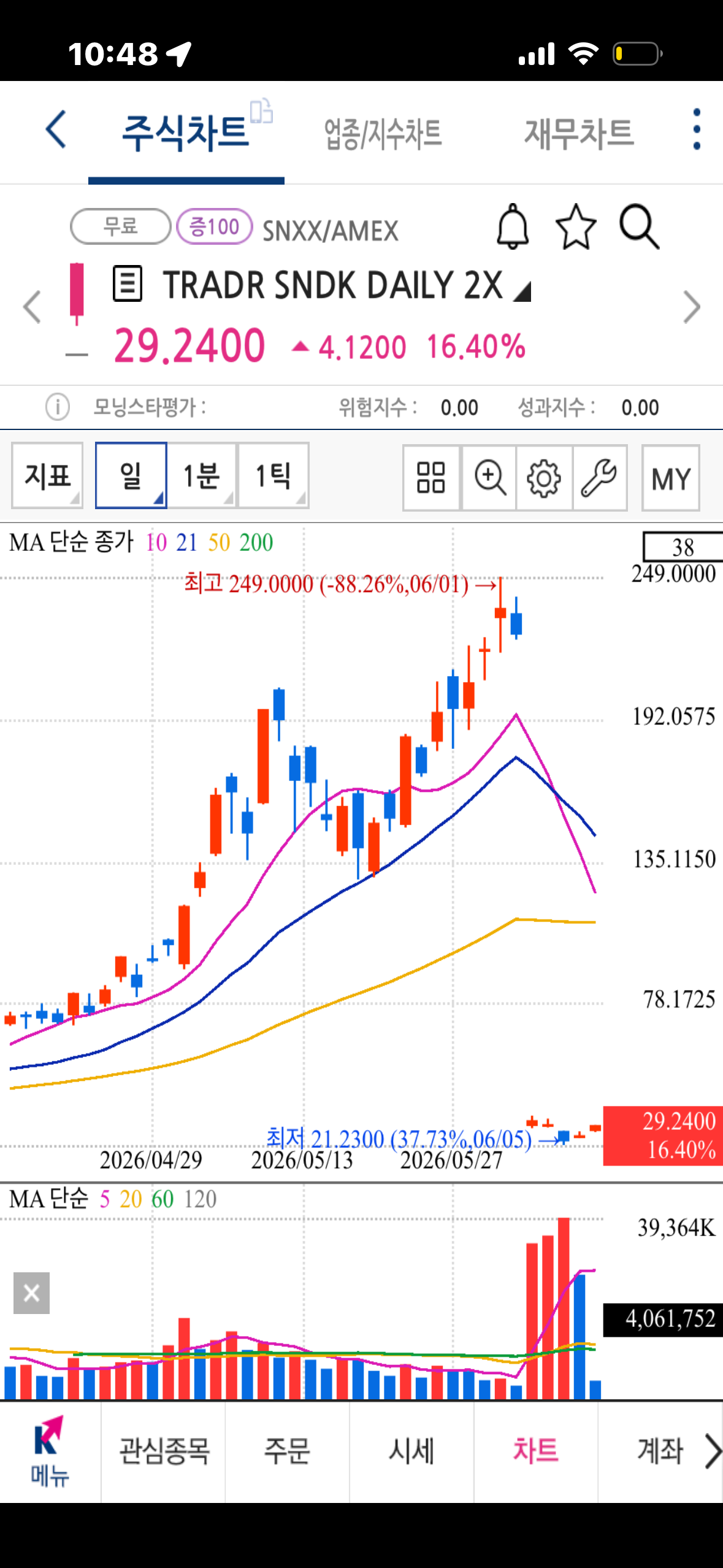The width and height of the screenshot is (723, 1568).
Task: Tap the 성과지수 performance index value
Action: pos(640,407)
